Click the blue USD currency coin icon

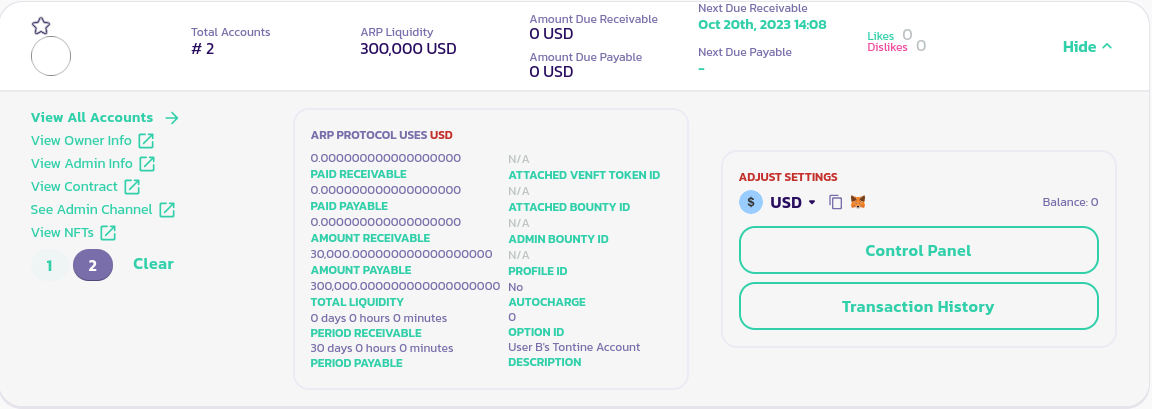pos(750,202)
